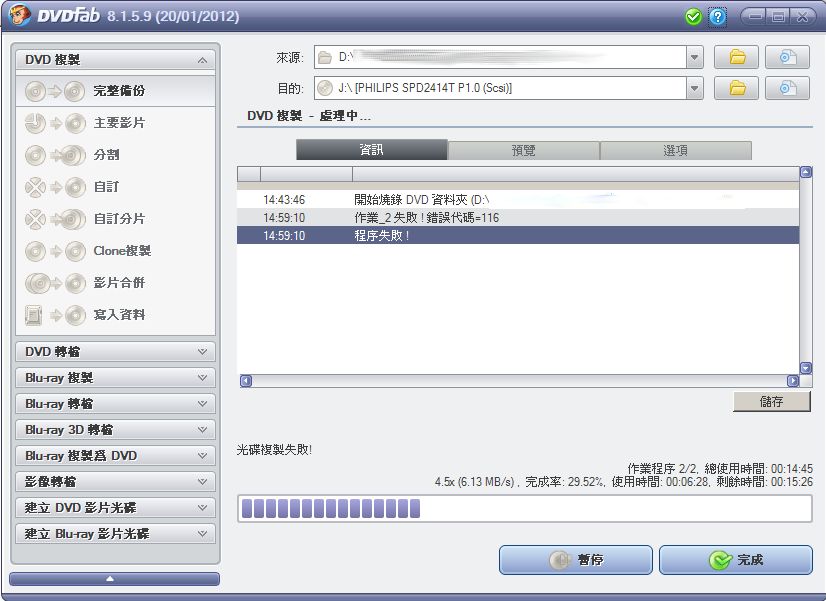Select 自訂分片 customize split mode

click(115, 219)
